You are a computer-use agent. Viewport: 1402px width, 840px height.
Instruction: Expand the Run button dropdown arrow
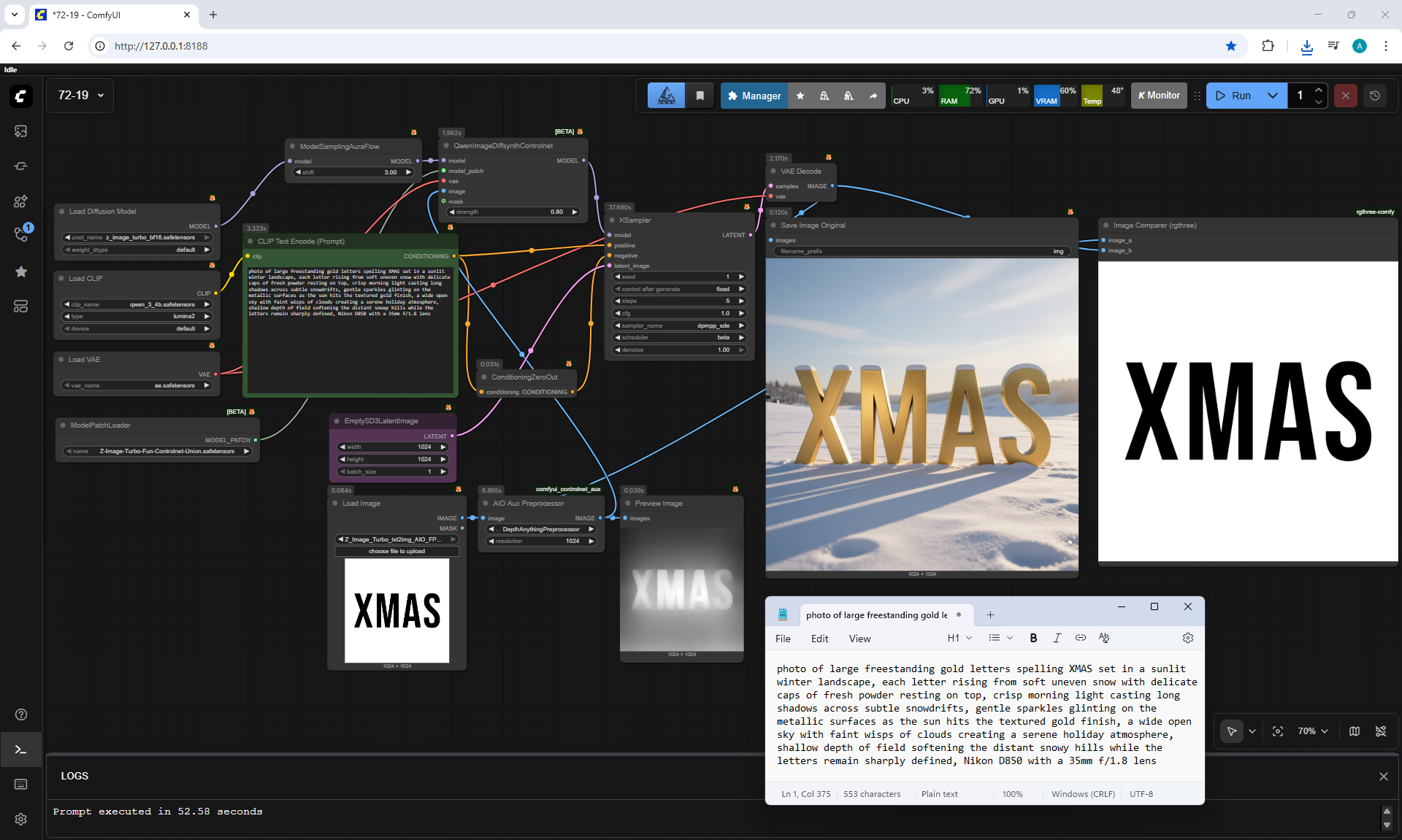pyautogui.click(x=1272, y=96)
